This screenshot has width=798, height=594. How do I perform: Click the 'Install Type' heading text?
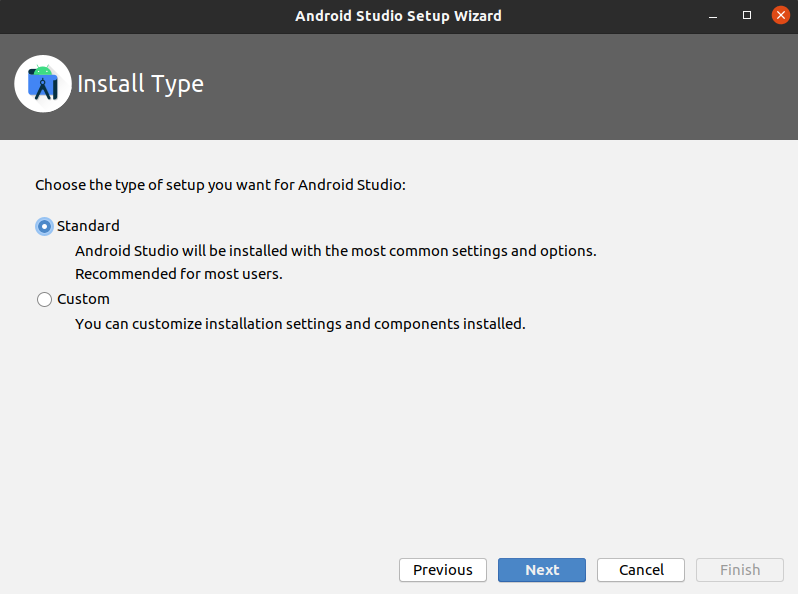coord(140,84)
